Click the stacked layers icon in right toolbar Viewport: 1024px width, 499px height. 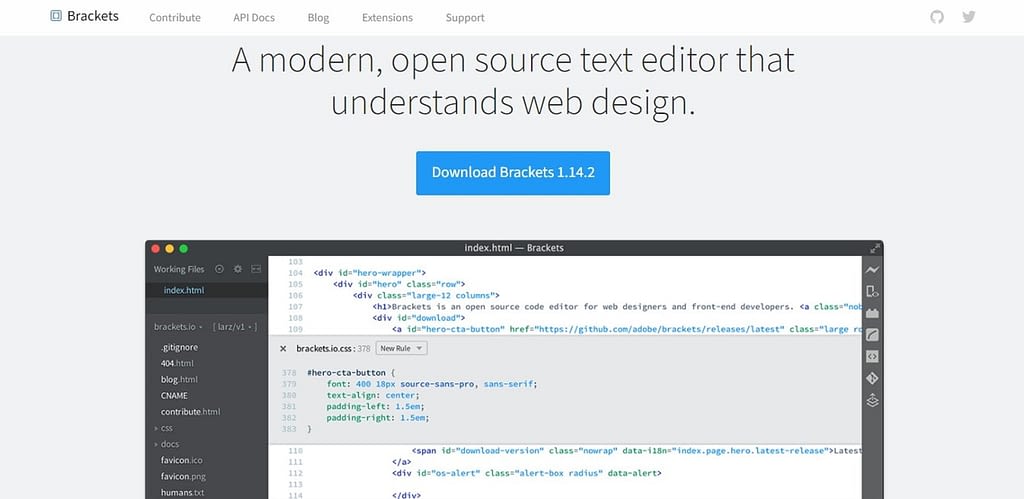click(872, 400)
